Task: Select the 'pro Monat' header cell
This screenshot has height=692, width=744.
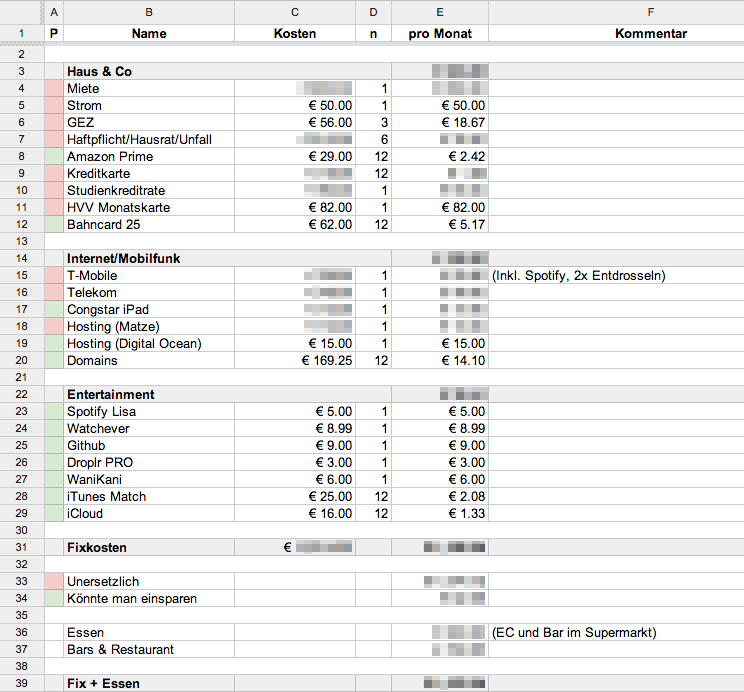Action: (440, 33)
